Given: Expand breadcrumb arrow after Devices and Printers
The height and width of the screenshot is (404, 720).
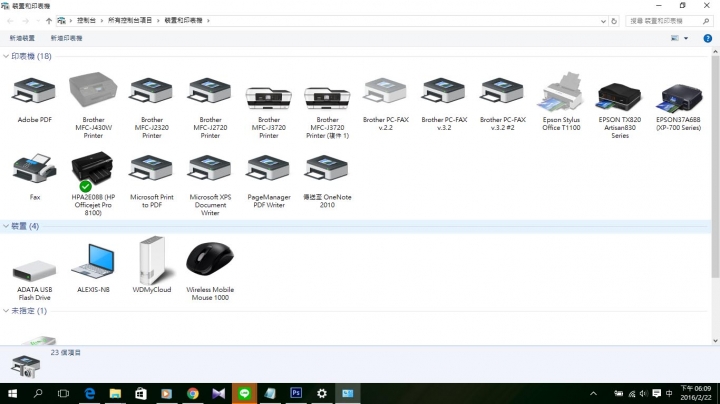Looking at the screenshot, I should (208, 21).
